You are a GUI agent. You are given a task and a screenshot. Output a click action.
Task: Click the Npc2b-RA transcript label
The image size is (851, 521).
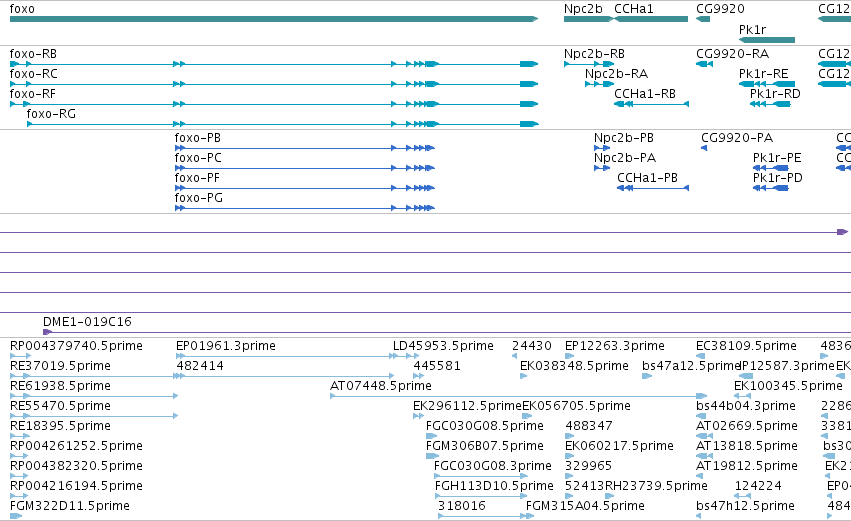pos(617,74)
